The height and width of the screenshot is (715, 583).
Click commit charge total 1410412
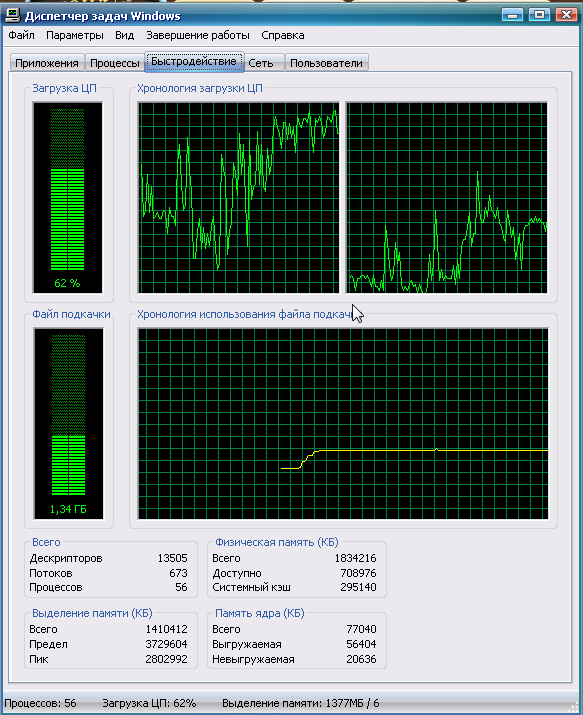[x=166, y=629]
